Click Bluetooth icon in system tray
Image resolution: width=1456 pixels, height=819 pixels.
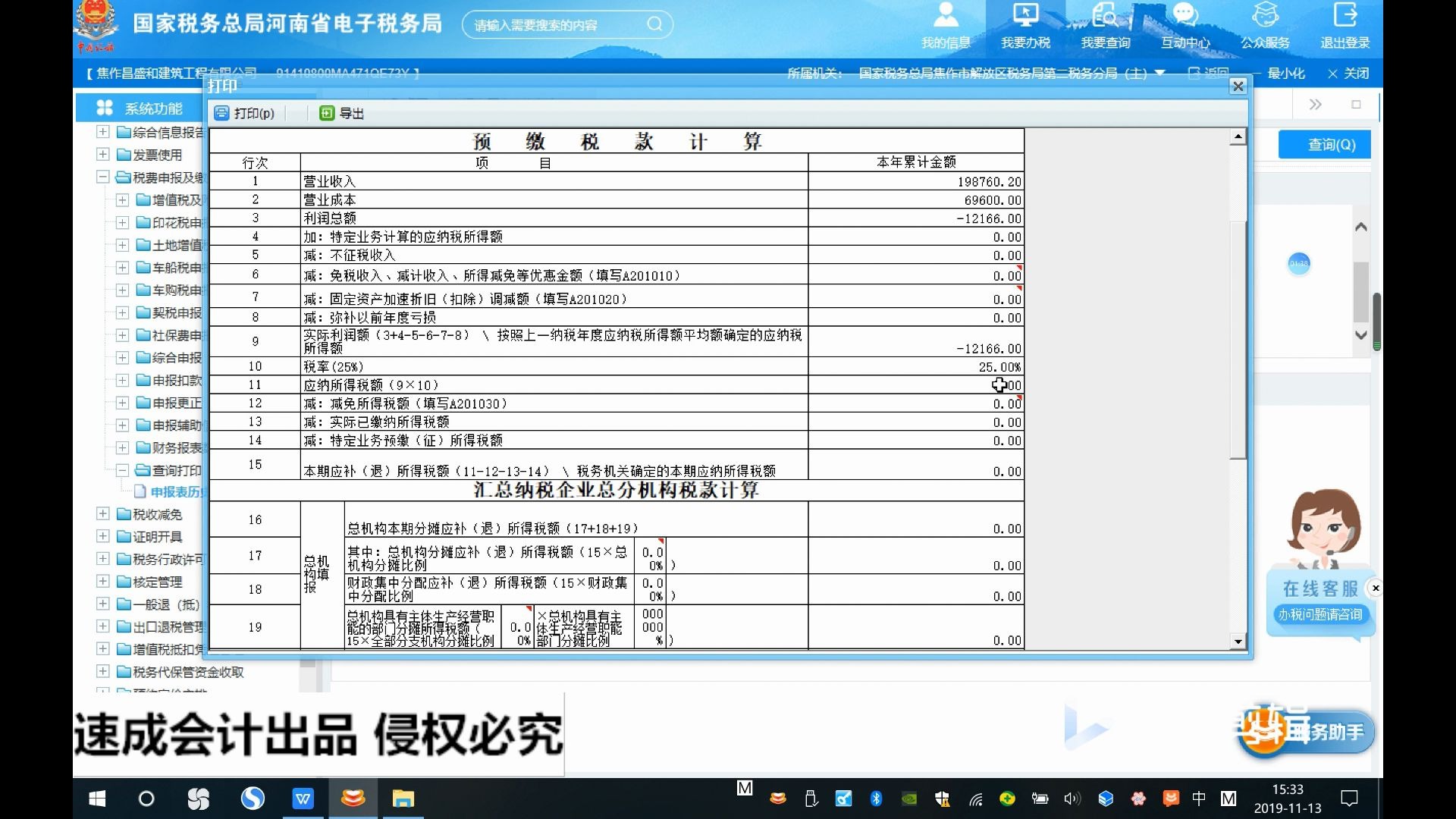tap(876, 799)
